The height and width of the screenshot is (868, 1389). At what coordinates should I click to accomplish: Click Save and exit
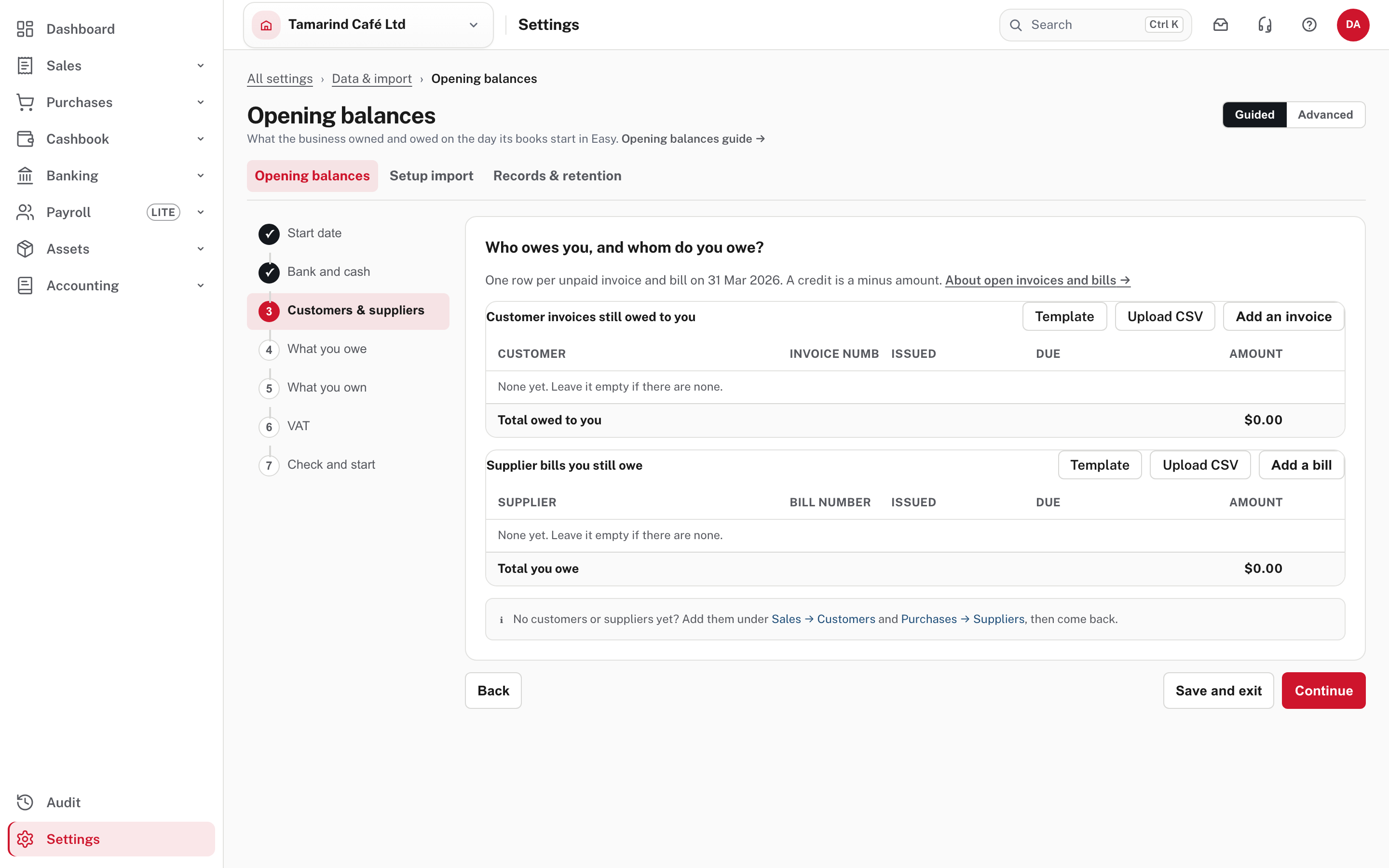[x=1218, y=691]
